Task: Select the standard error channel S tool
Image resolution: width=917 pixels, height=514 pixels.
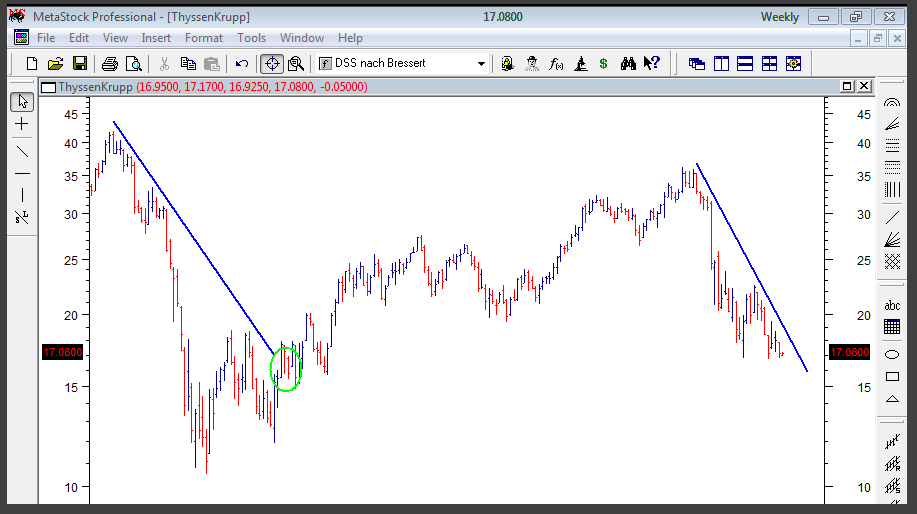Action: pos(892,486)
